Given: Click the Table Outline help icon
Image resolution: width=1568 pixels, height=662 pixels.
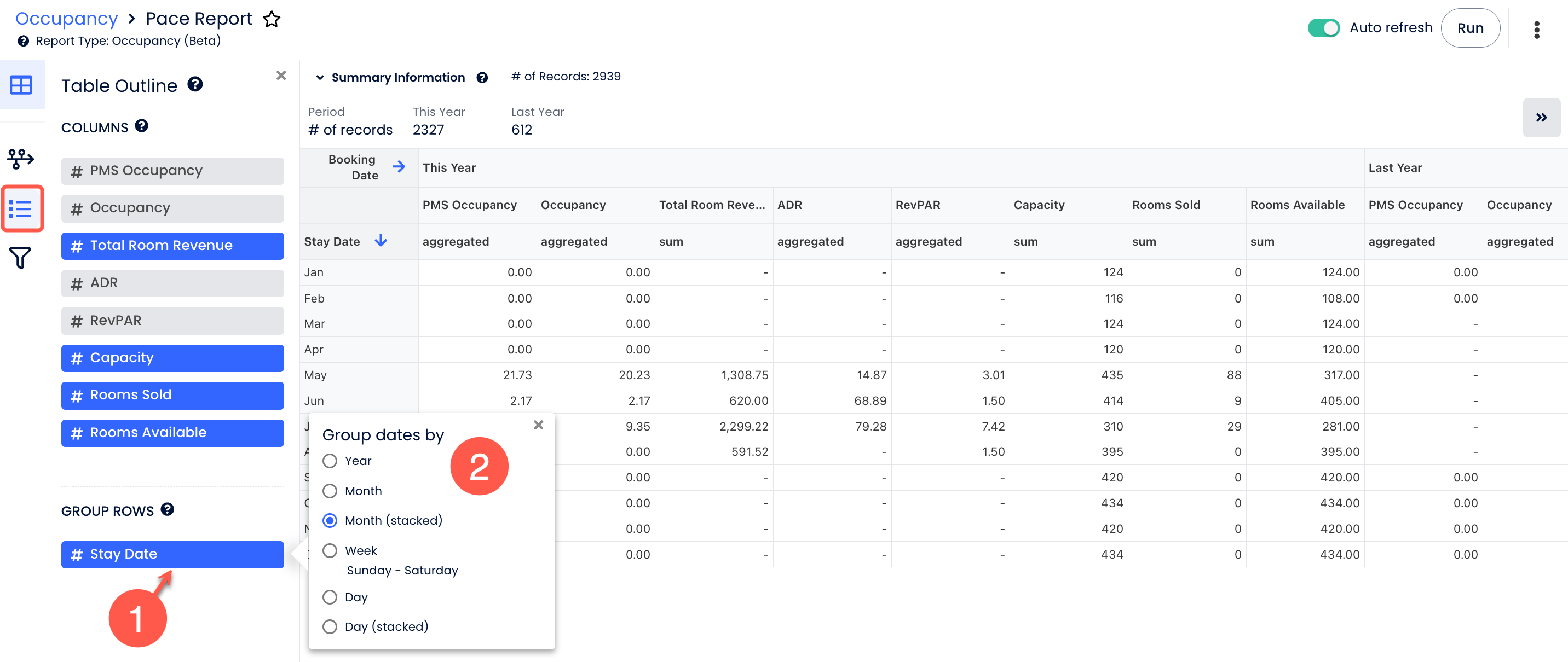Looking at the screenshot, I should pos(195,85).
